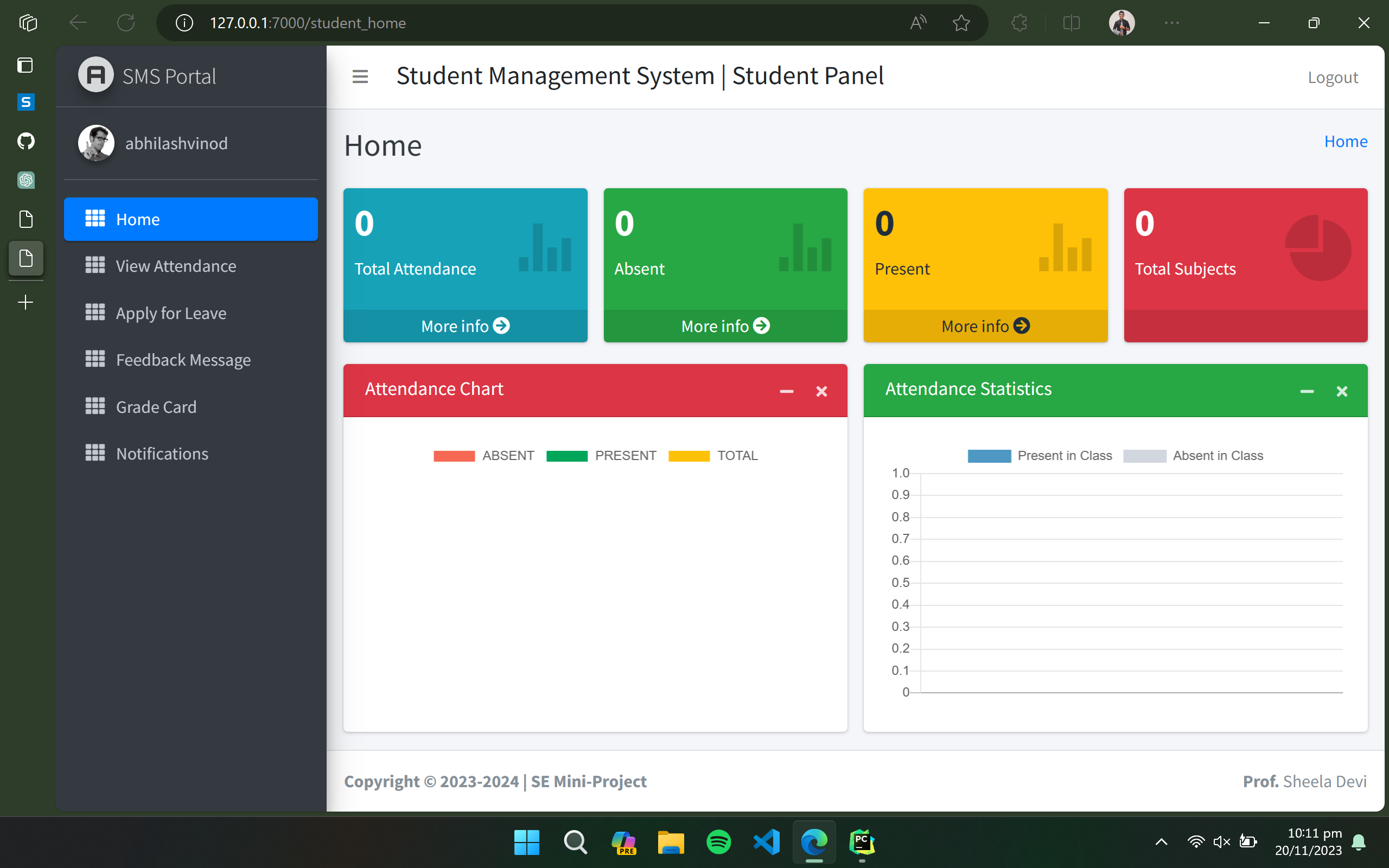Click More info on the Absent card
1389x868 pixels.
725,325
